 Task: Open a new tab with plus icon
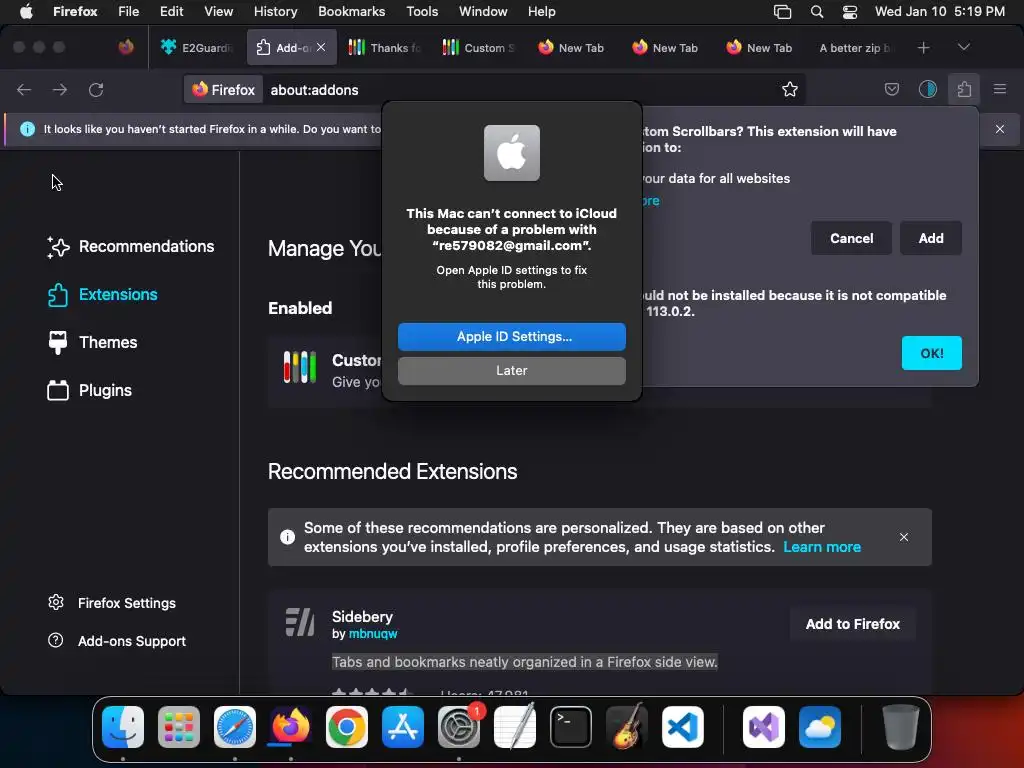[x=923, y=48]
